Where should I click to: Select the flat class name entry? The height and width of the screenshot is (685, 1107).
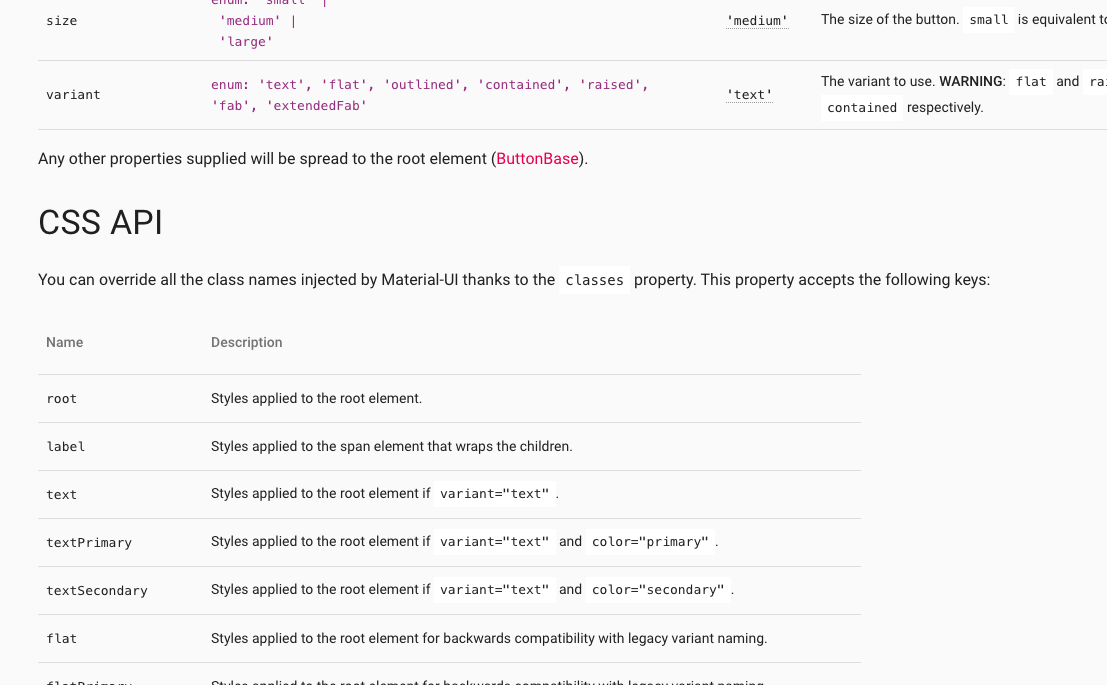(61, 638)
